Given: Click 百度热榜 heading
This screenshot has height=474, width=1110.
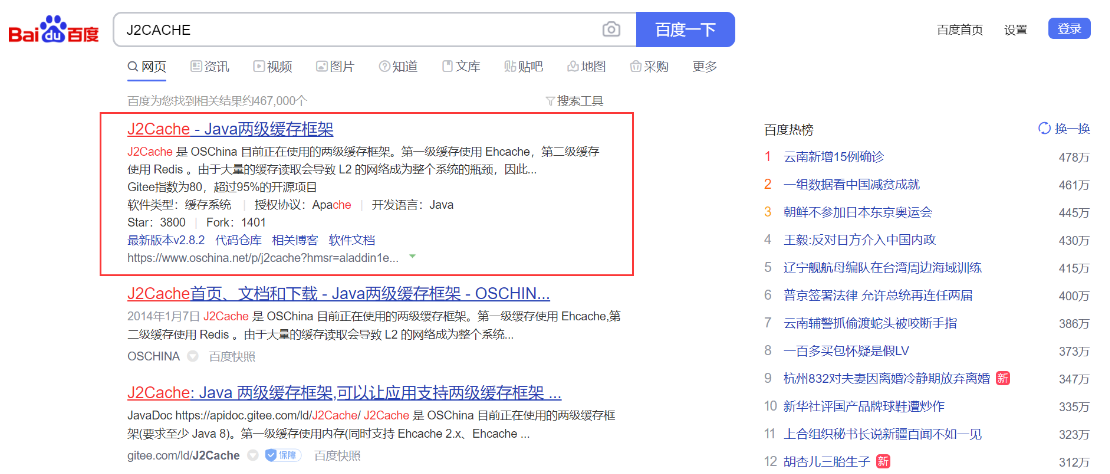Looking at the screenshot, I should pos(789,129).
